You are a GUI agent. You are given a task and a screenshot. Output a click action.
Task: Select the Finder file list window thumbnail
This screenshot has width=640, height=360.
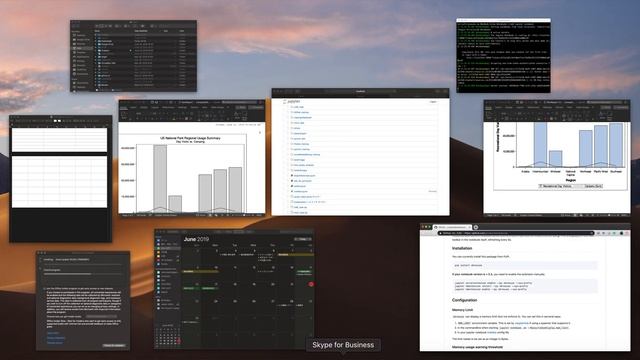tap(133, 56)
